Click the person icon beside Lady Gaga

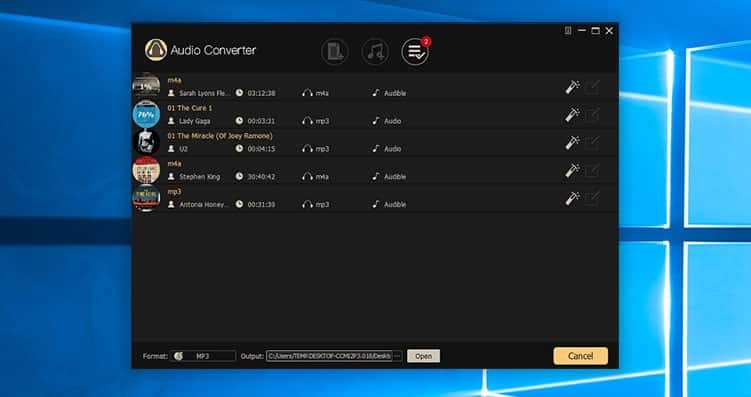[x=171, y=121]
